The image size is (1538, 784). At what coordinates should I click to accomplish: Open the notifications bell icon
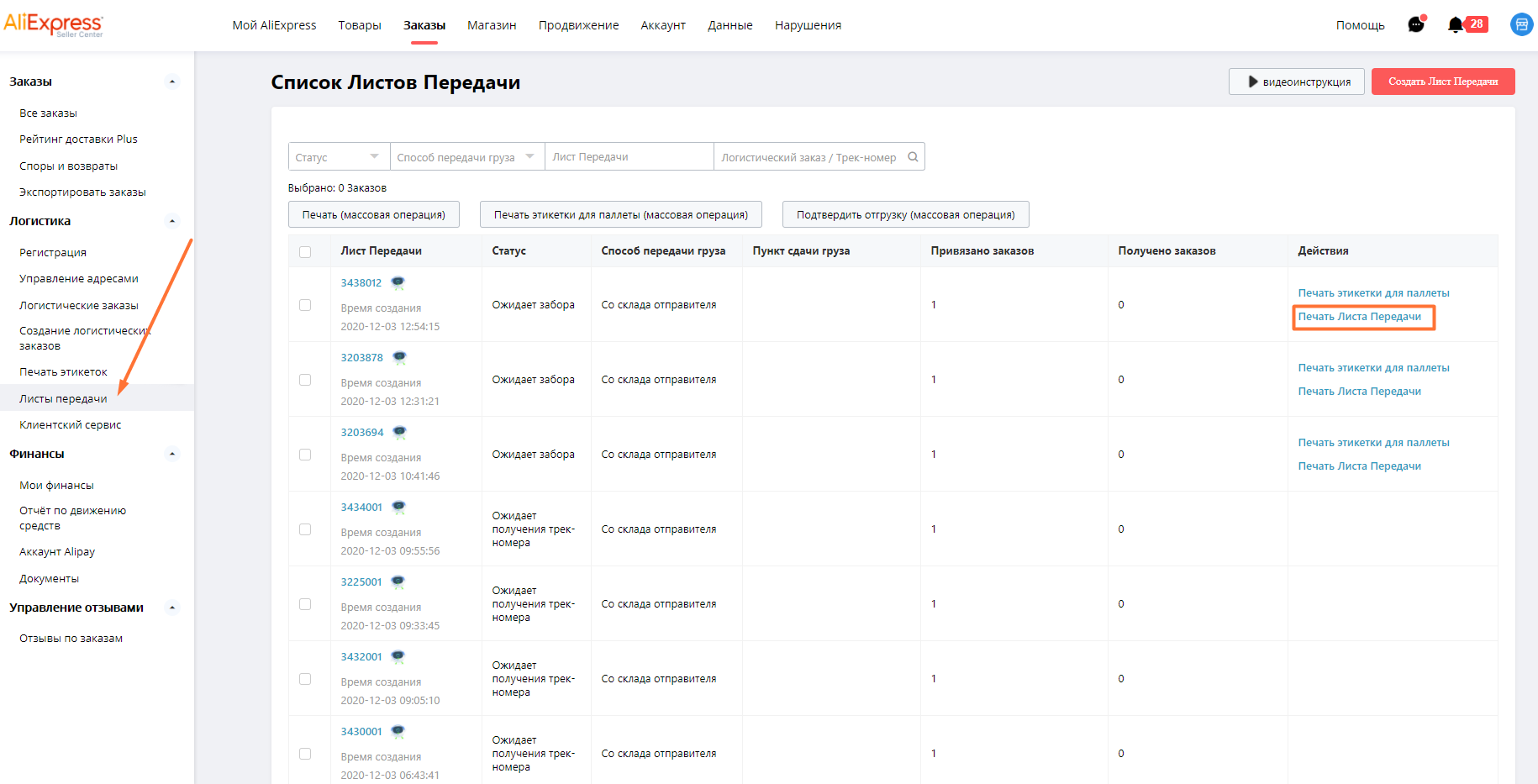pyautogui.click(x=1456, y=24)
